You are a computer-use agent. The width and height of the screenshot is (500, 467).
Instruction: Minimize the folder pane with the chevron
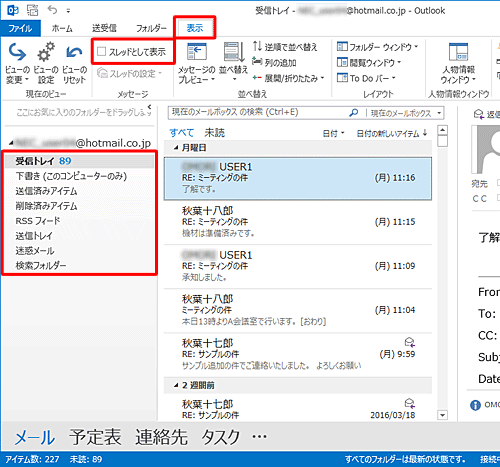149,107
